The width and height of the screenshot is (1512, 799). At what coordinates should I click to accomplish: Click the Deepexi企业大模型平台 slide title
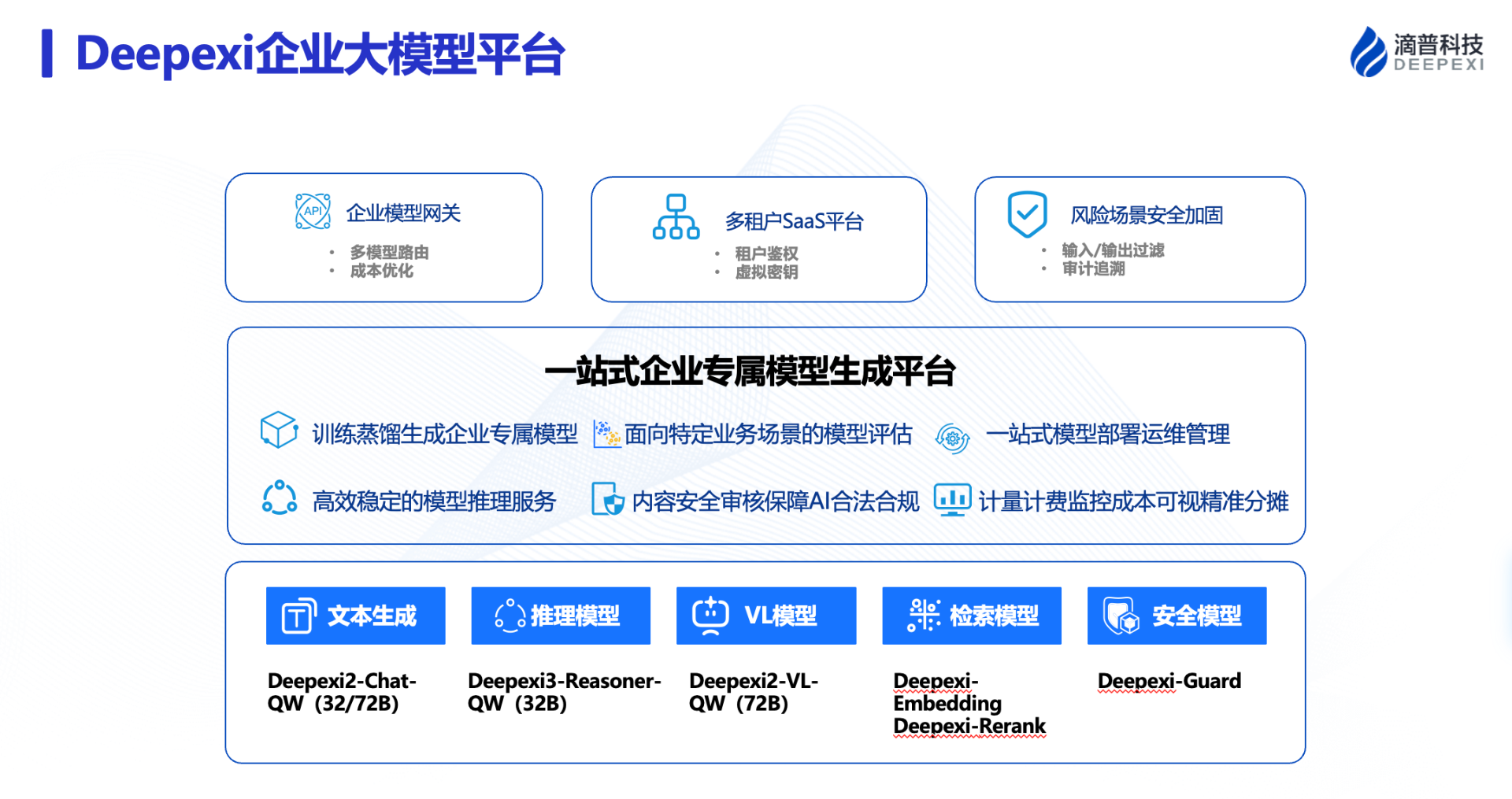(x=321, y=54)
